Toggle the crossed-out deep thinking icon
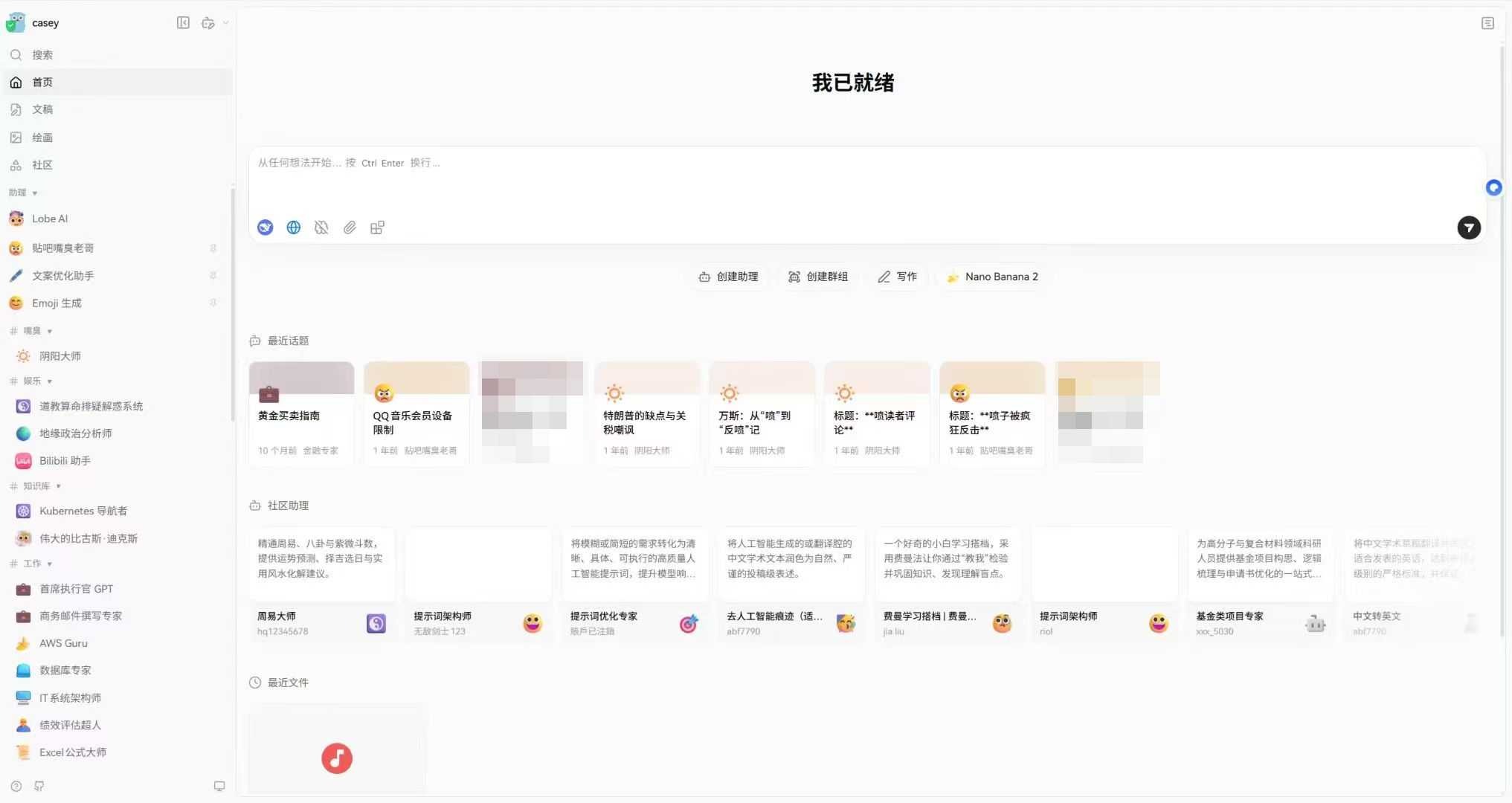 tap(321, 228)
